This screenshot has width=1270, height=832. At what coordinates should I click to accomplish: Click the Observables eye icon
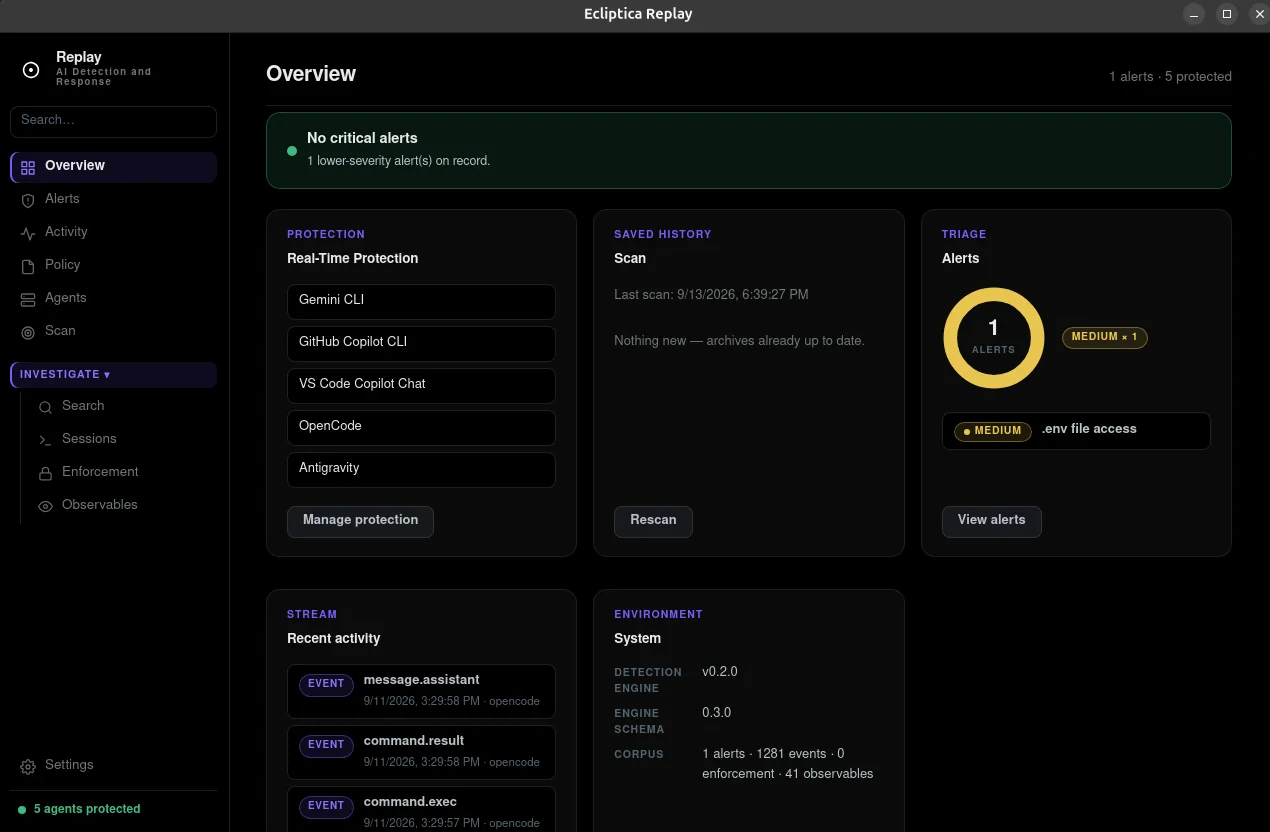pyautogui.click(x=45, y=506)
